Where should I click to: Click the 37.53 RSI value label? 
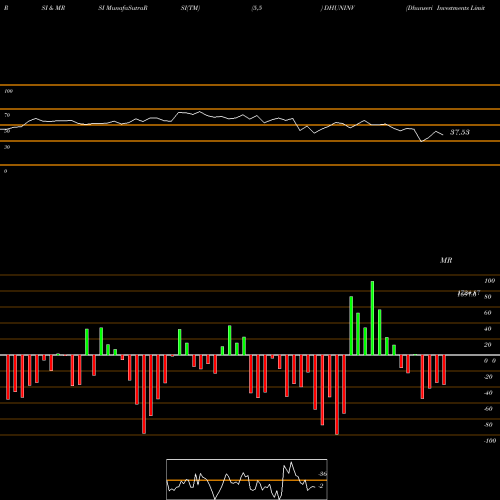(460, 132)
